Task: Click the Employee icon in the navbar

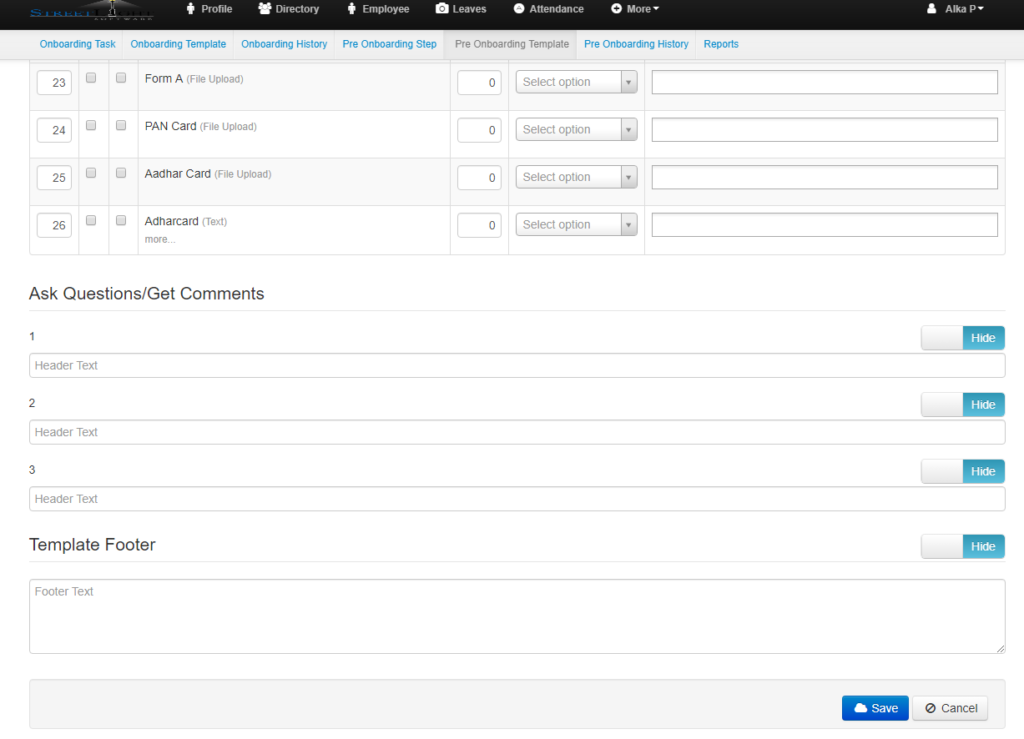Action: click(x=353, y=8)
